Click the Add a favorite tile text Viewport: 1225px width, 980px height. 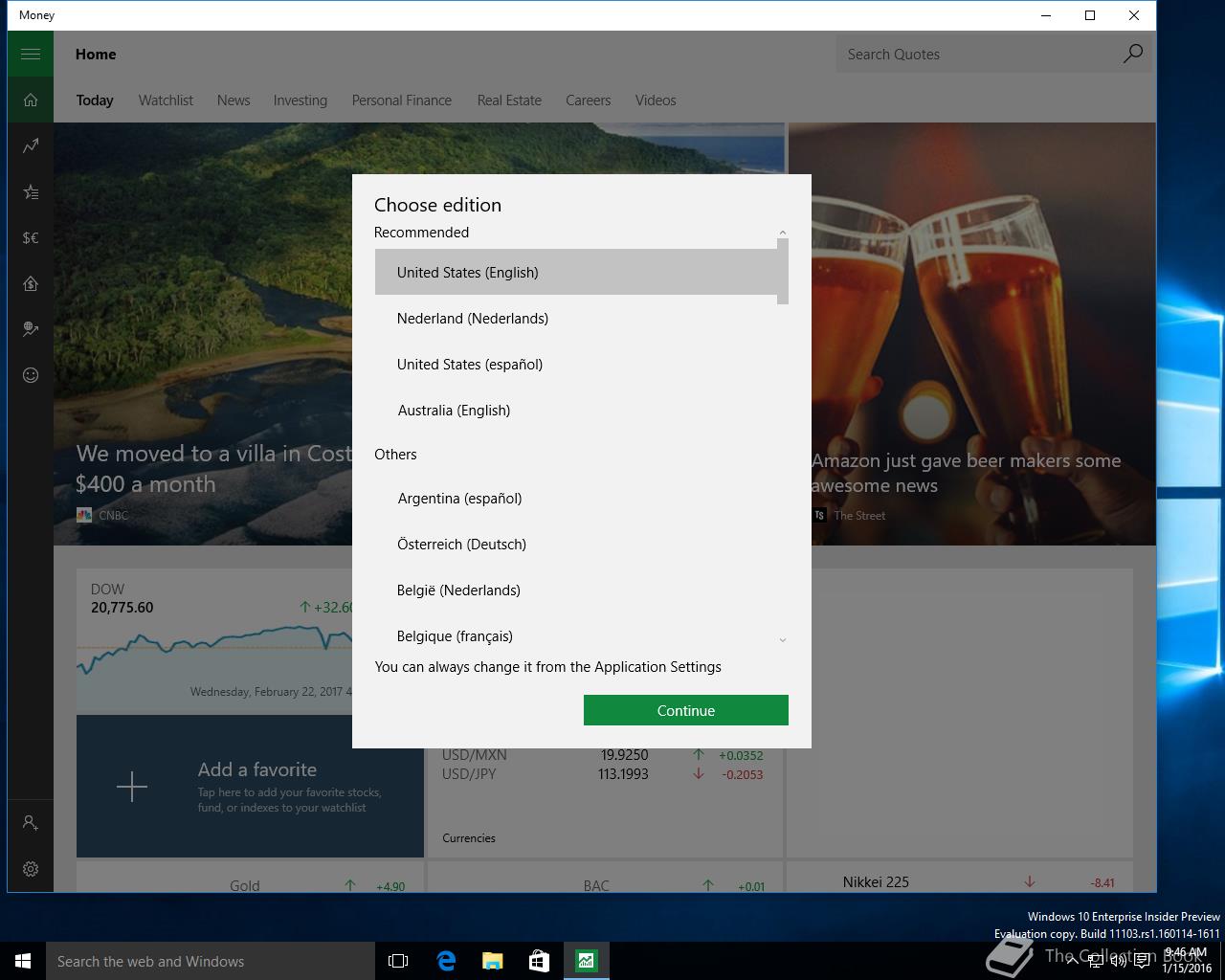coord(257,769)
